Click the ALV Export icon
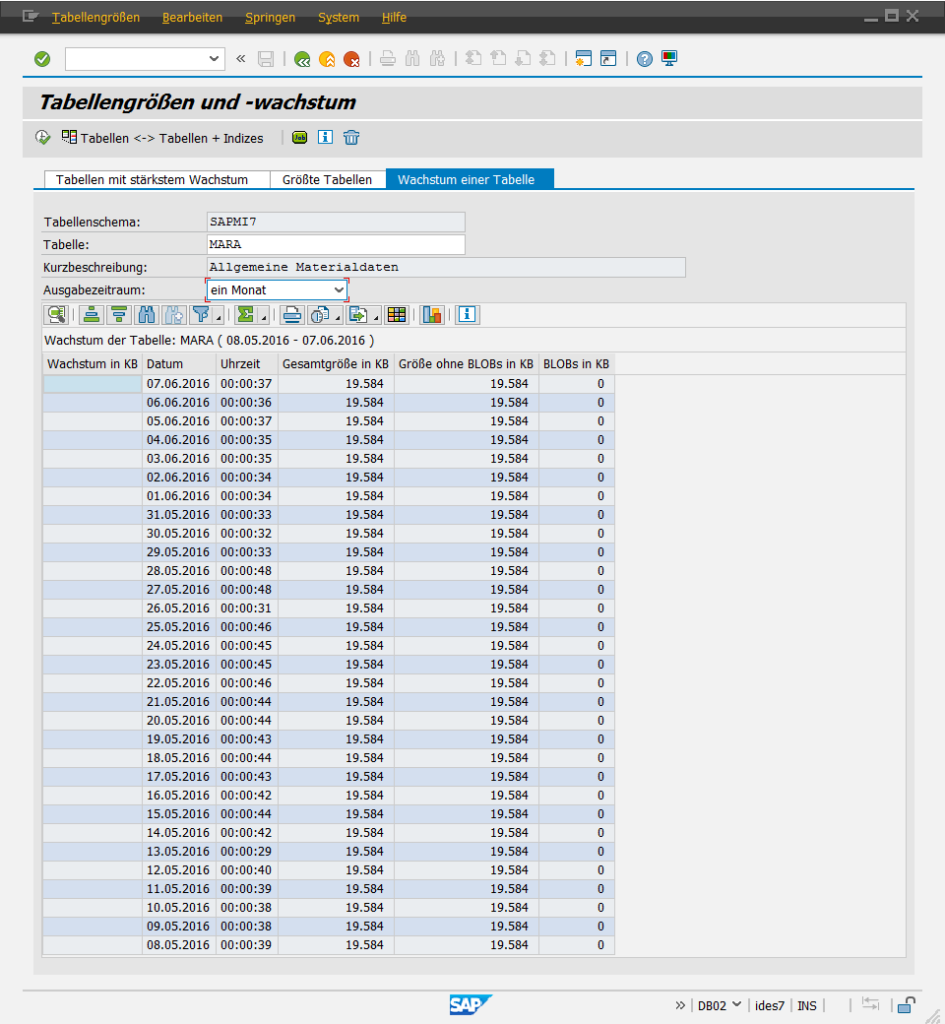The height and width of the screenshot is (1024, 945). pyautogui.click(x=358, y=315)
